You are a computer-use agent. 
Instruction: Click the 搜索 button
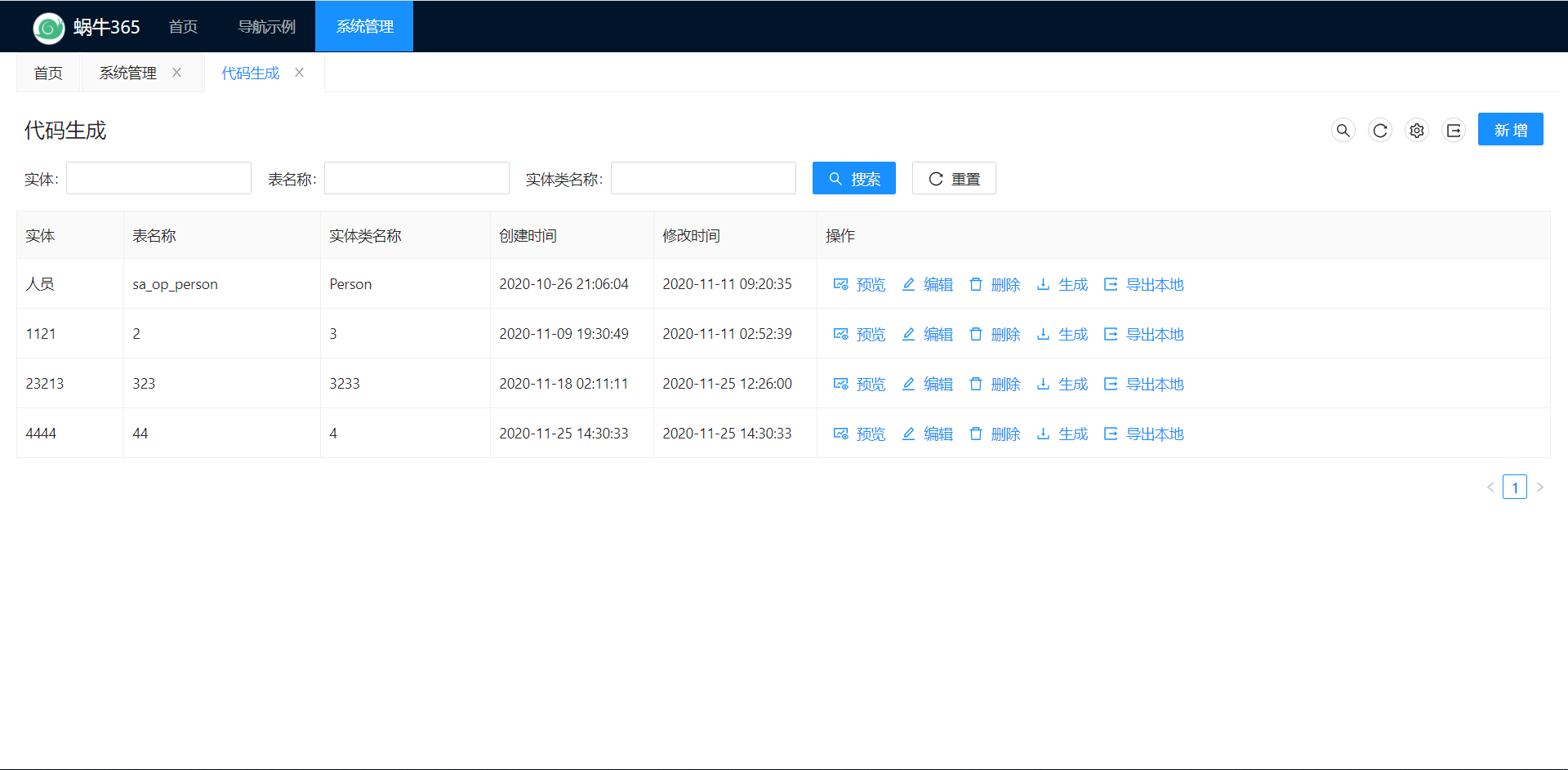point(853,178)
